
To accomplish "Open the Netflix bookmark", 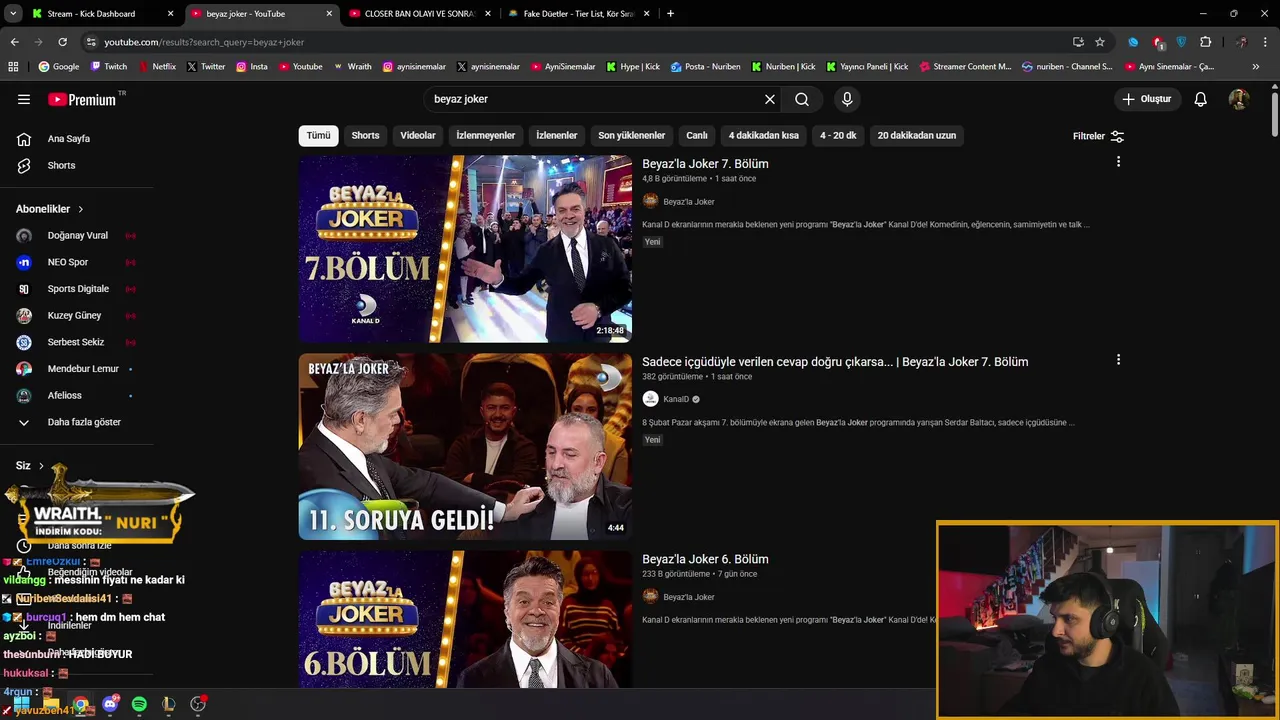I will coord(157,67).
